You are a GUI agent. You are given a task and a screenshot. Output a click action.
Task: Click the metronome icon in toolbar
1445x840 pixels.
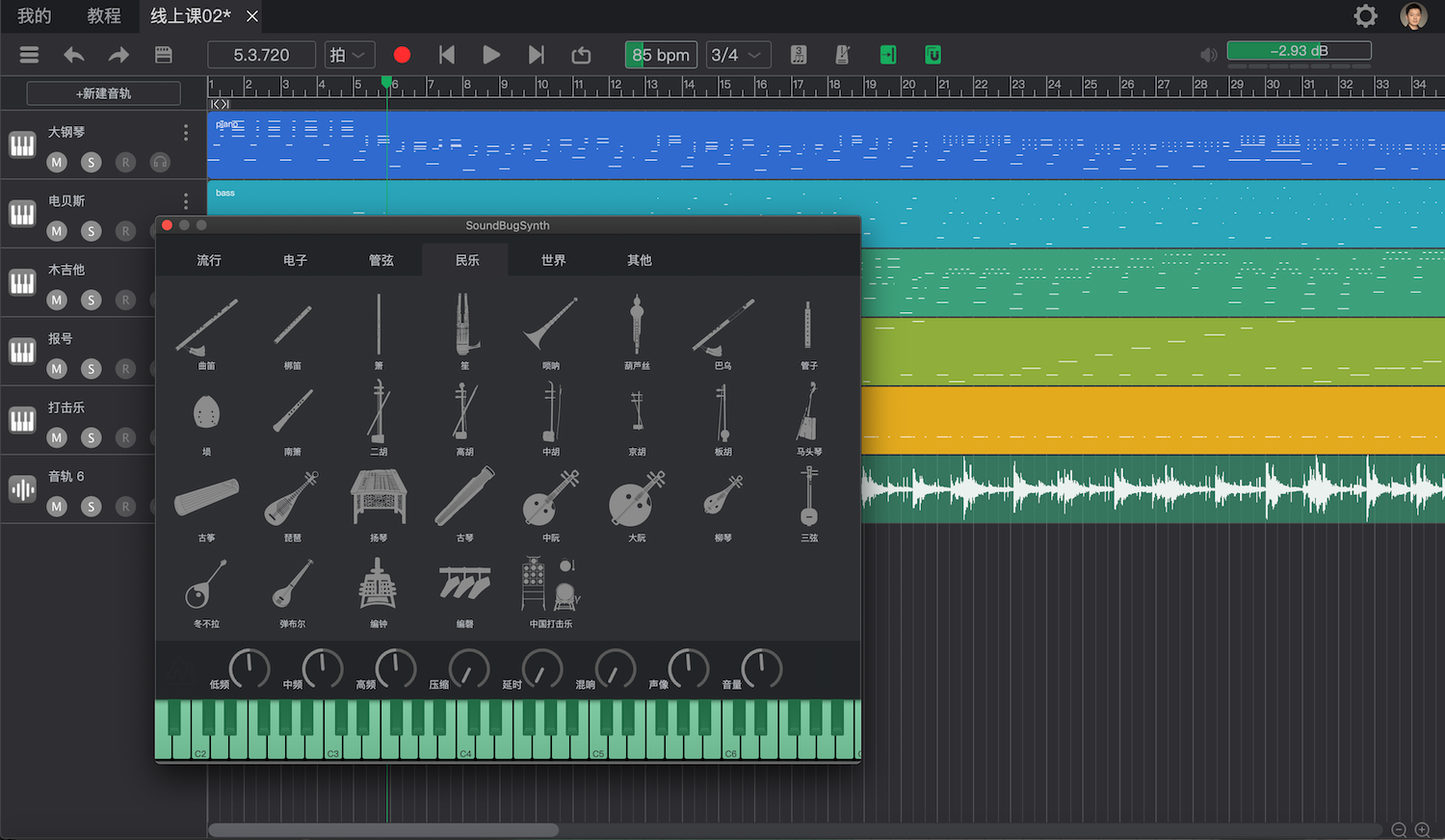click(842, 55)
